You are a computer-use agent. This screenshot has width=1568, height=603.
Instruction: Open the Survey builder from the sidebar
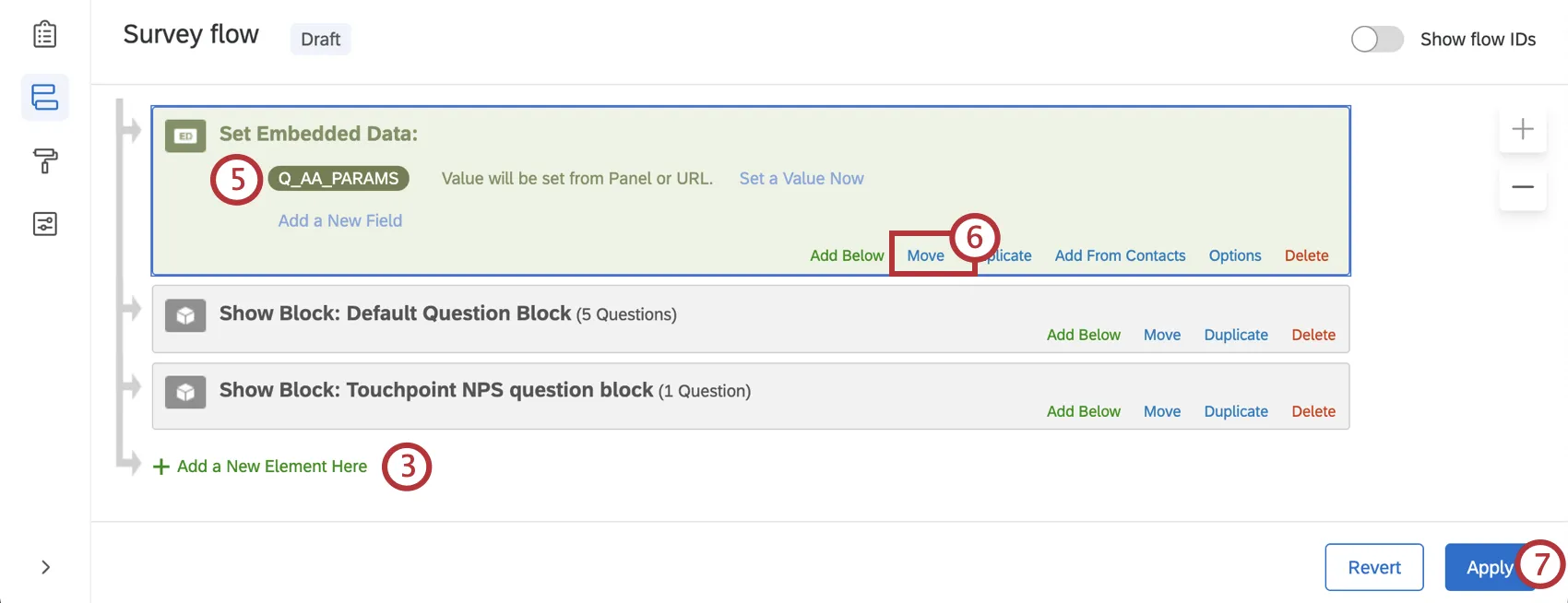coord(44,33)
